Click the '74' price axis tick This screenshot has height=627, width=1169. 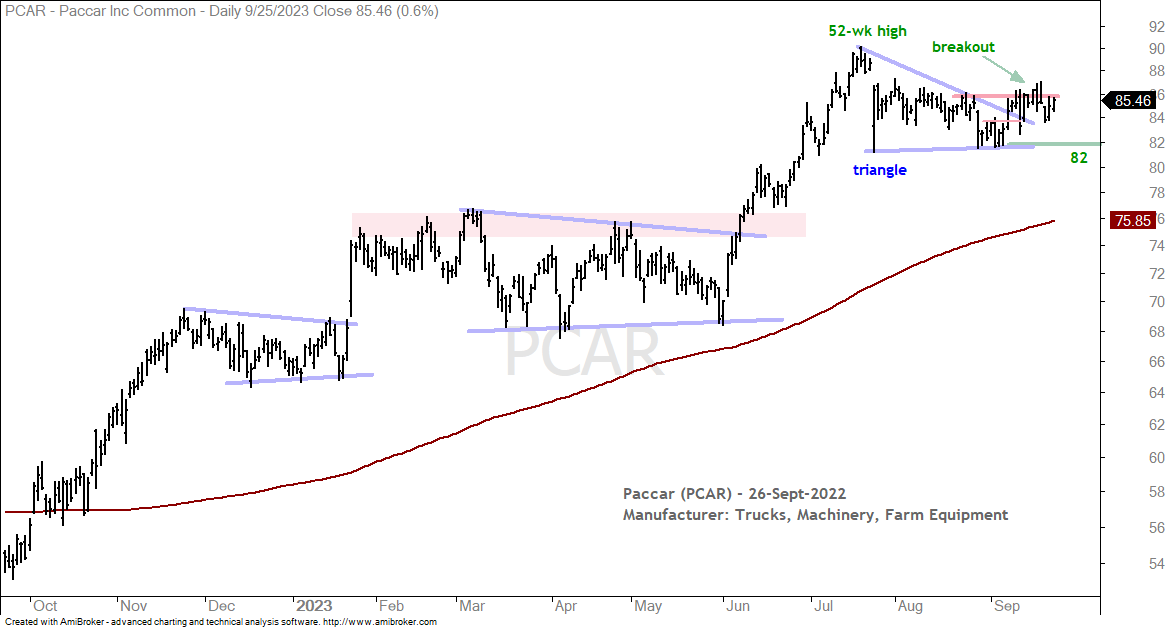point(1157,246)
